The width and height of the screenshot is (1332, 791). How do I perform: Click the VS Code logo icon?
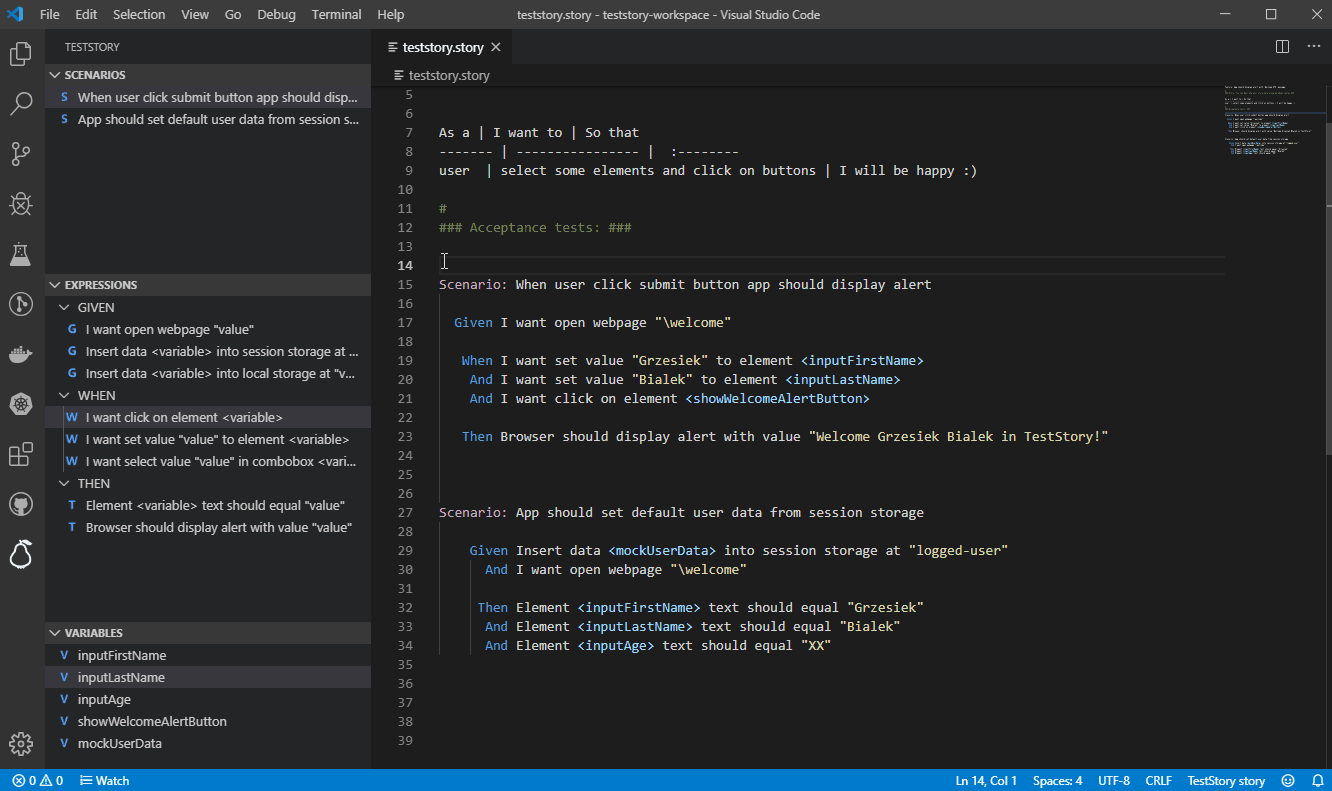[x=15, y=14]
